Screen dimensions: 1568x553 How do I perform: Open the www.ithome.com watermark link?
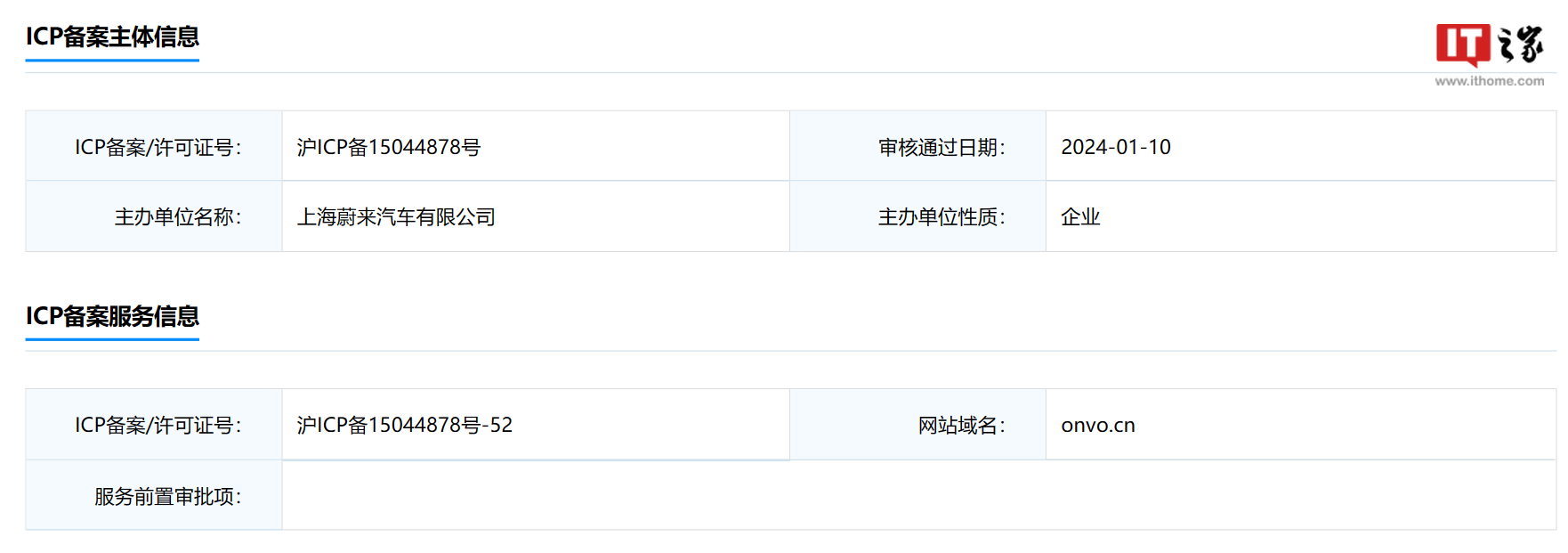point(1489,81)
